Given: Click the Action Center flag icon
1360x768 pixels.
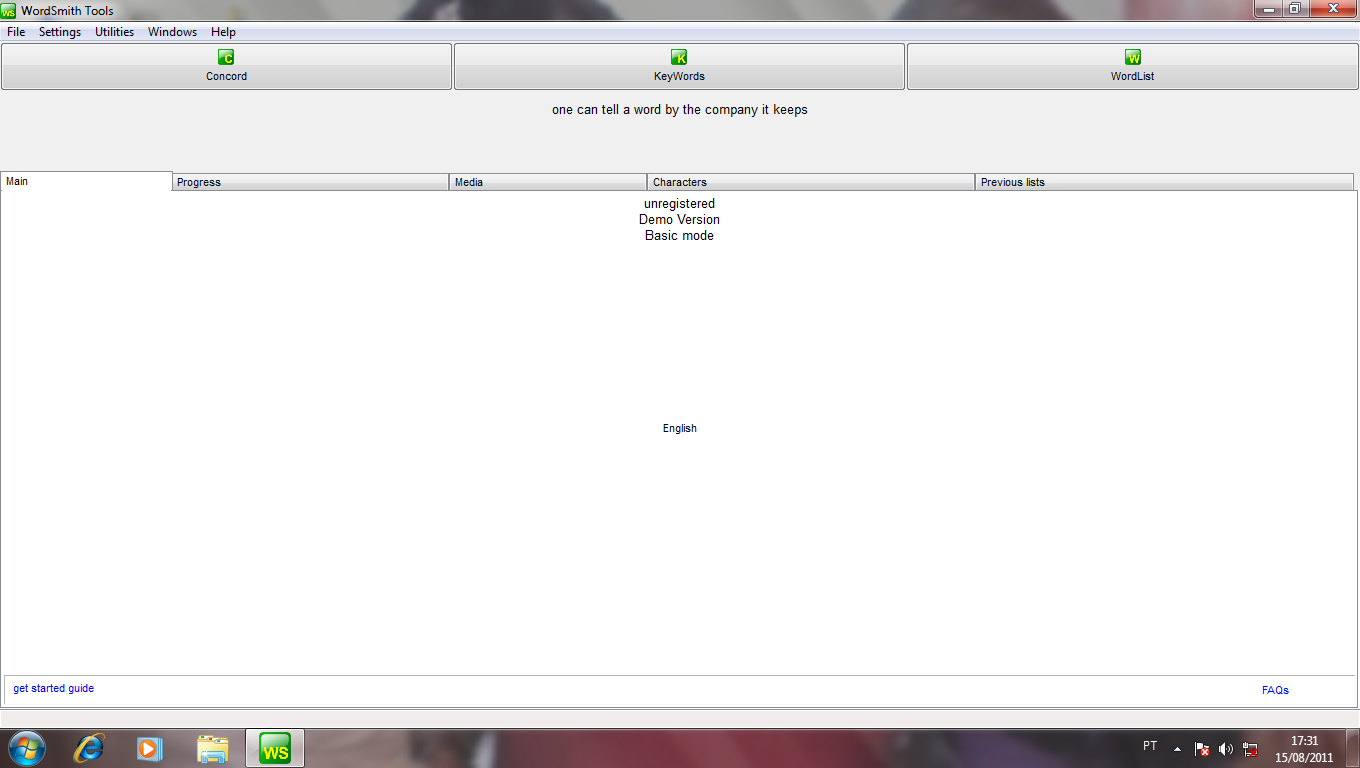Looking at the screenshot, I should [x=1202, y=748].
